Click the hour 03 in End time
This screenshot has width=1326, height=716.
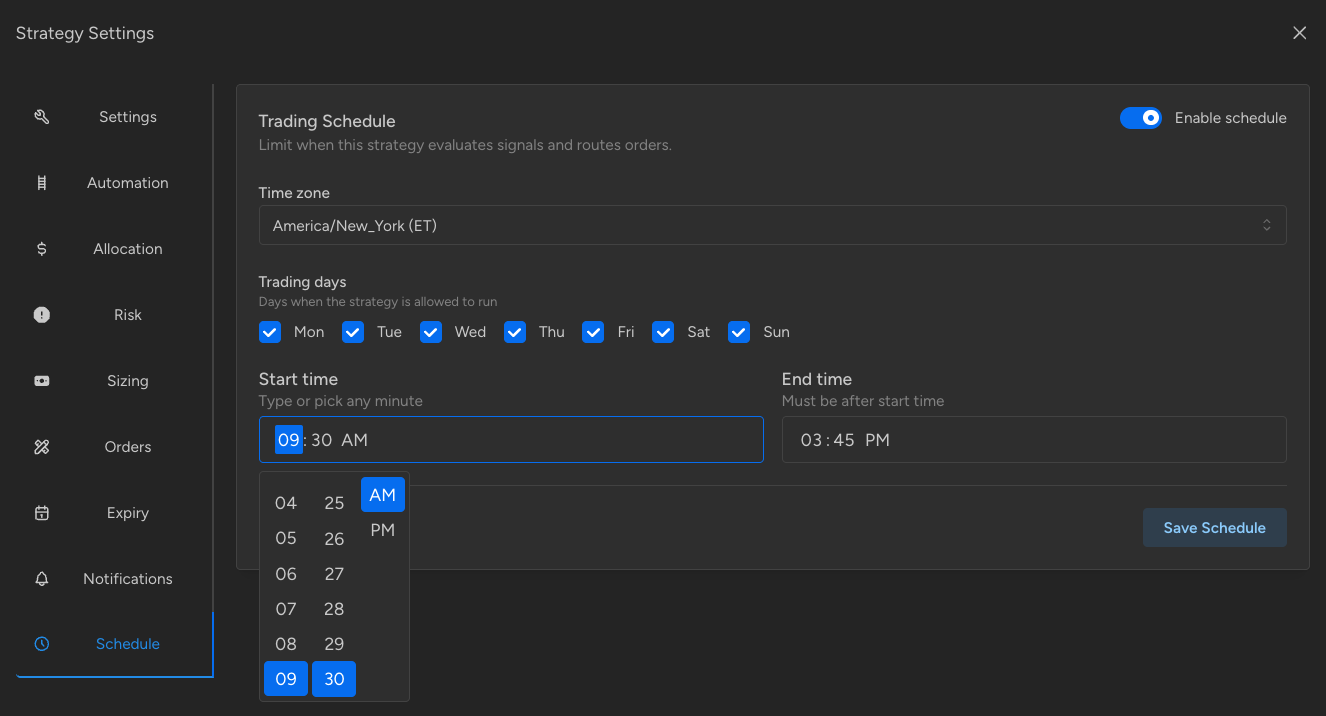click(811, 440)
